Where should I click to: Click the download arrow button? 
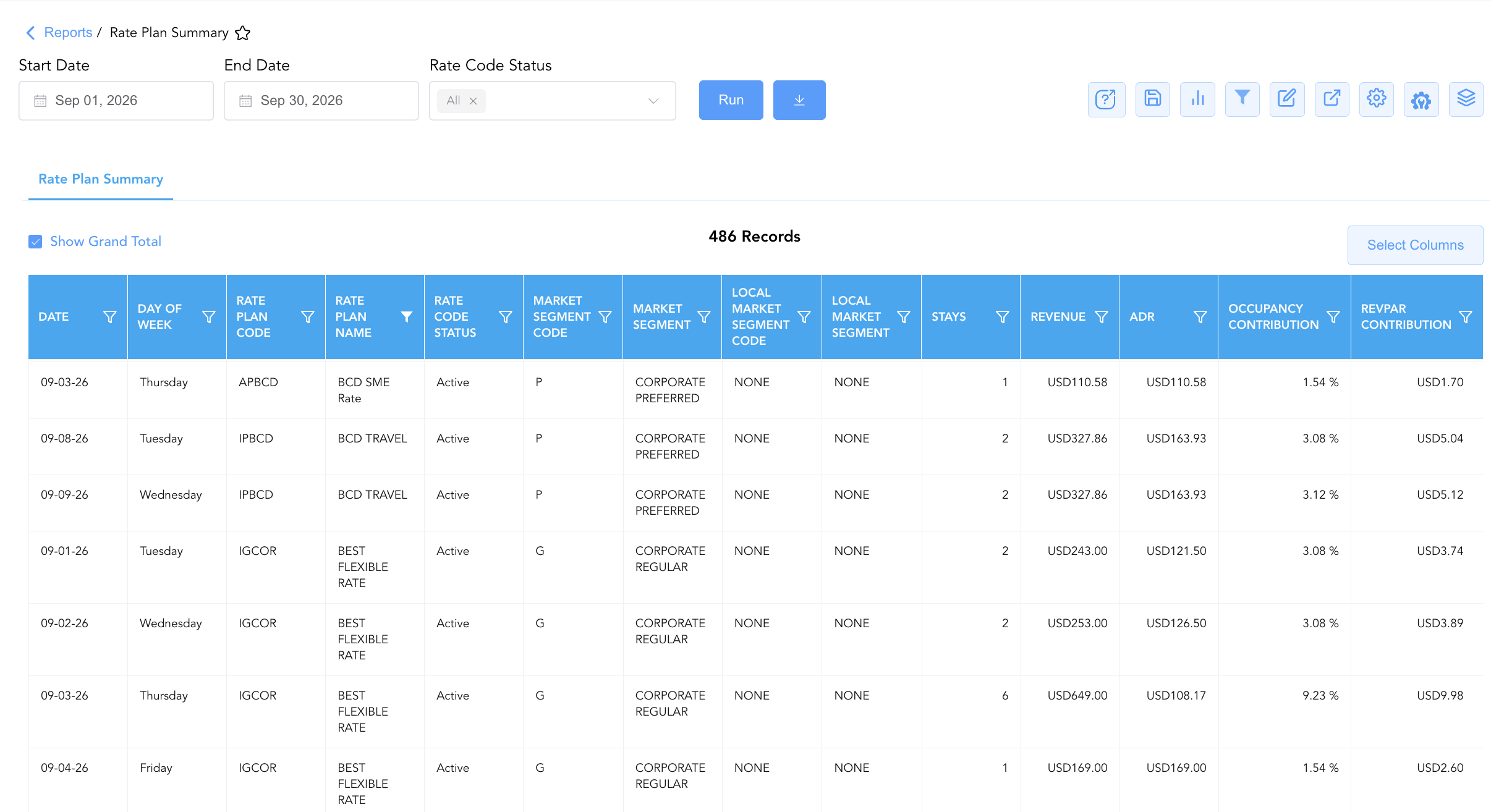pyautogui.click(x=799, y=100)
